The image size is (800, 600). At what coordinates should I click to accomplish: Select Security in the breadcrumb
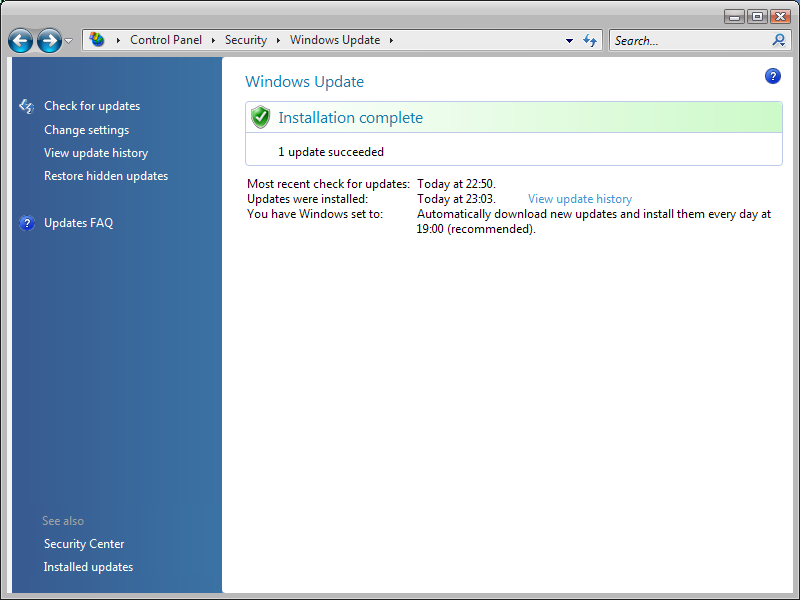click(x=246, y=40)
